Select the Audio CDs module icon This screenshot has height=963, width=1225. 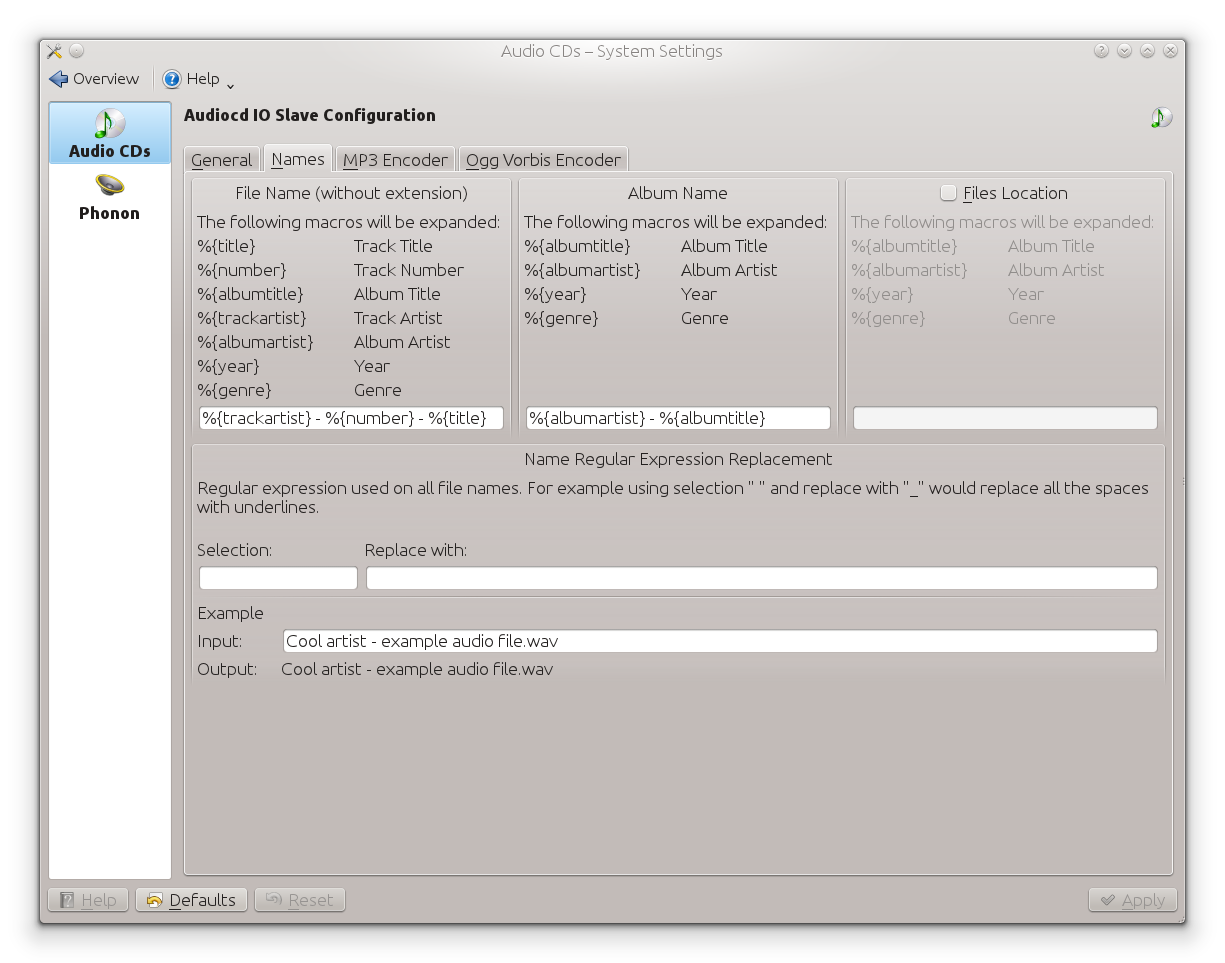110,123
